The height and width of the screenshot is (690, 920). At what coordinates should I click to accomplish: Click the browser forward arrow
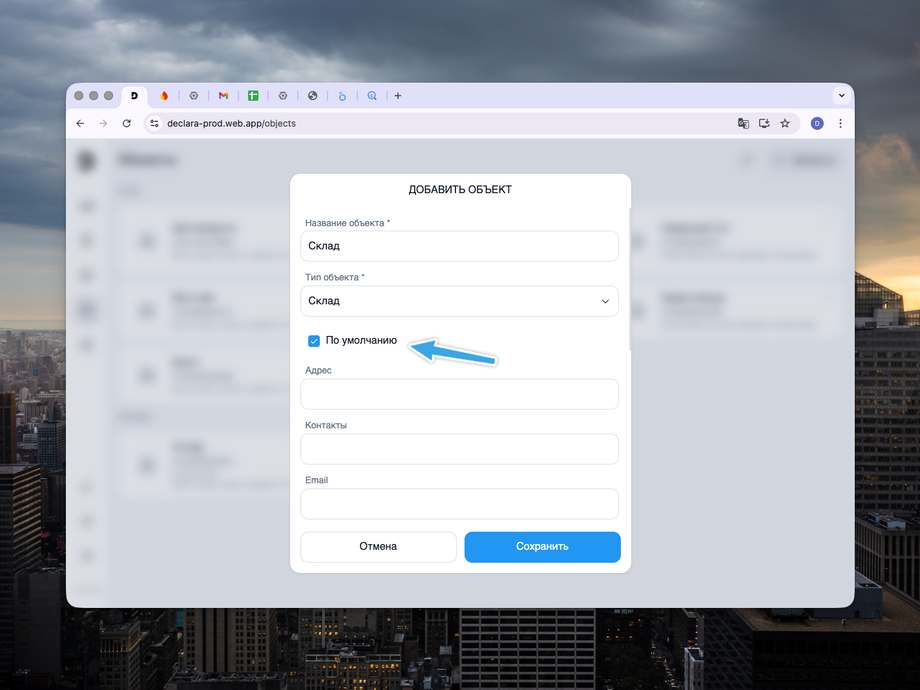click(x=103, y=123)
